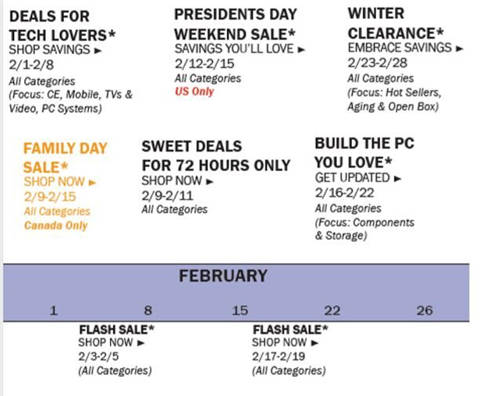Open Presidents Day Weekend Sale heading
Viewport: 500px width, 396px height.
pyautogui.click(x=235, y=24)
